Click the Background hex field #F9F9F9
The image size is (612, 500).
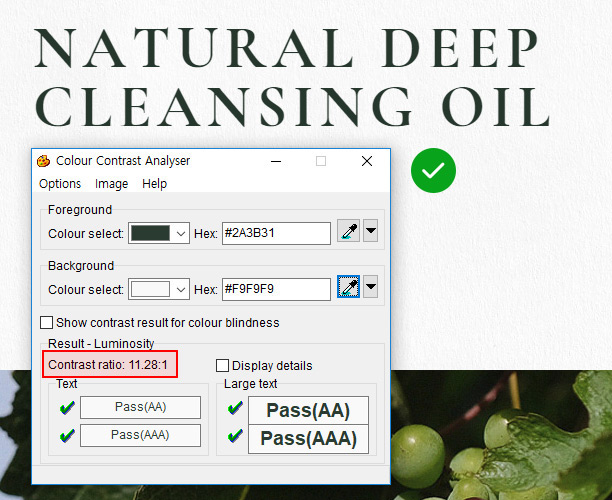coord(275,289)
